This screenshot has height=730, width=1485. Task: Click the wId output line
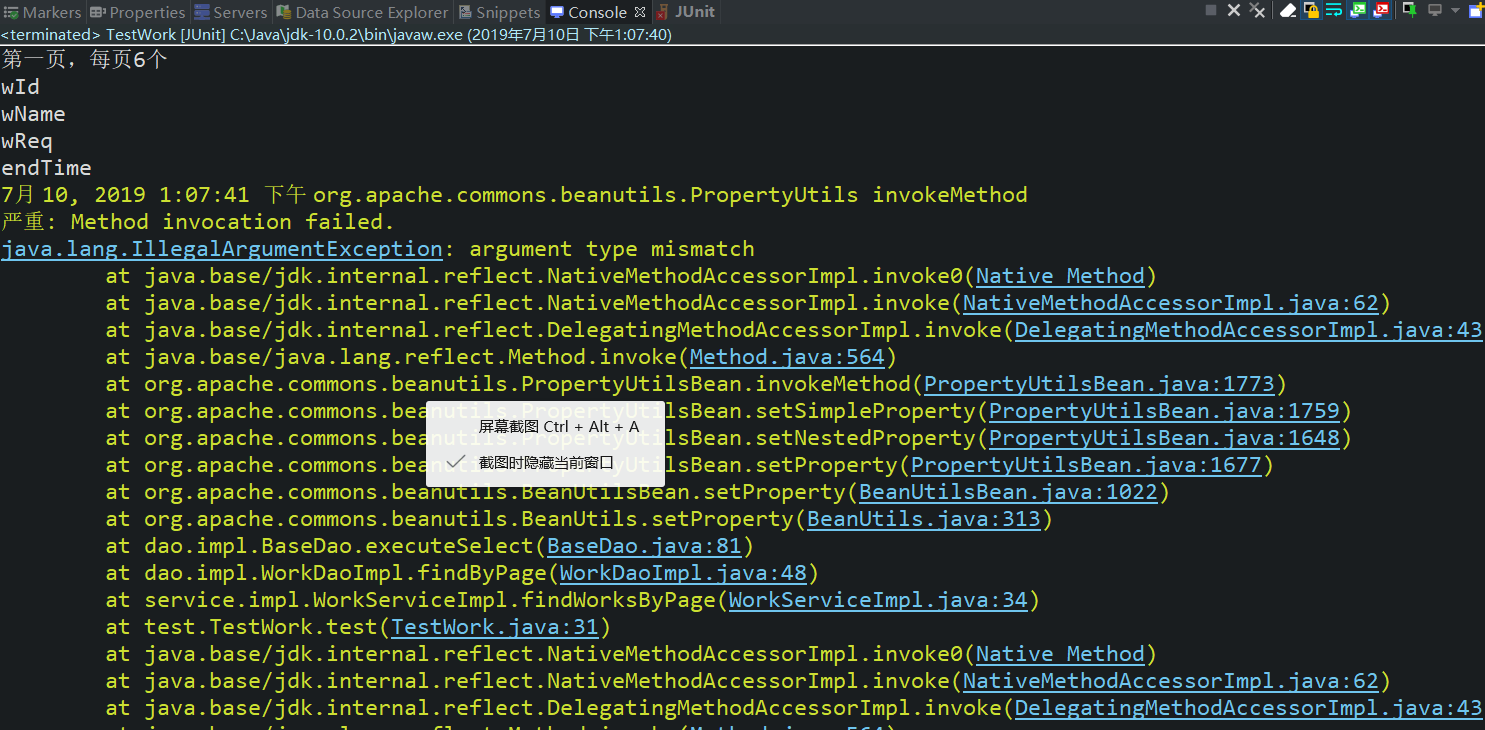[21, 87]
